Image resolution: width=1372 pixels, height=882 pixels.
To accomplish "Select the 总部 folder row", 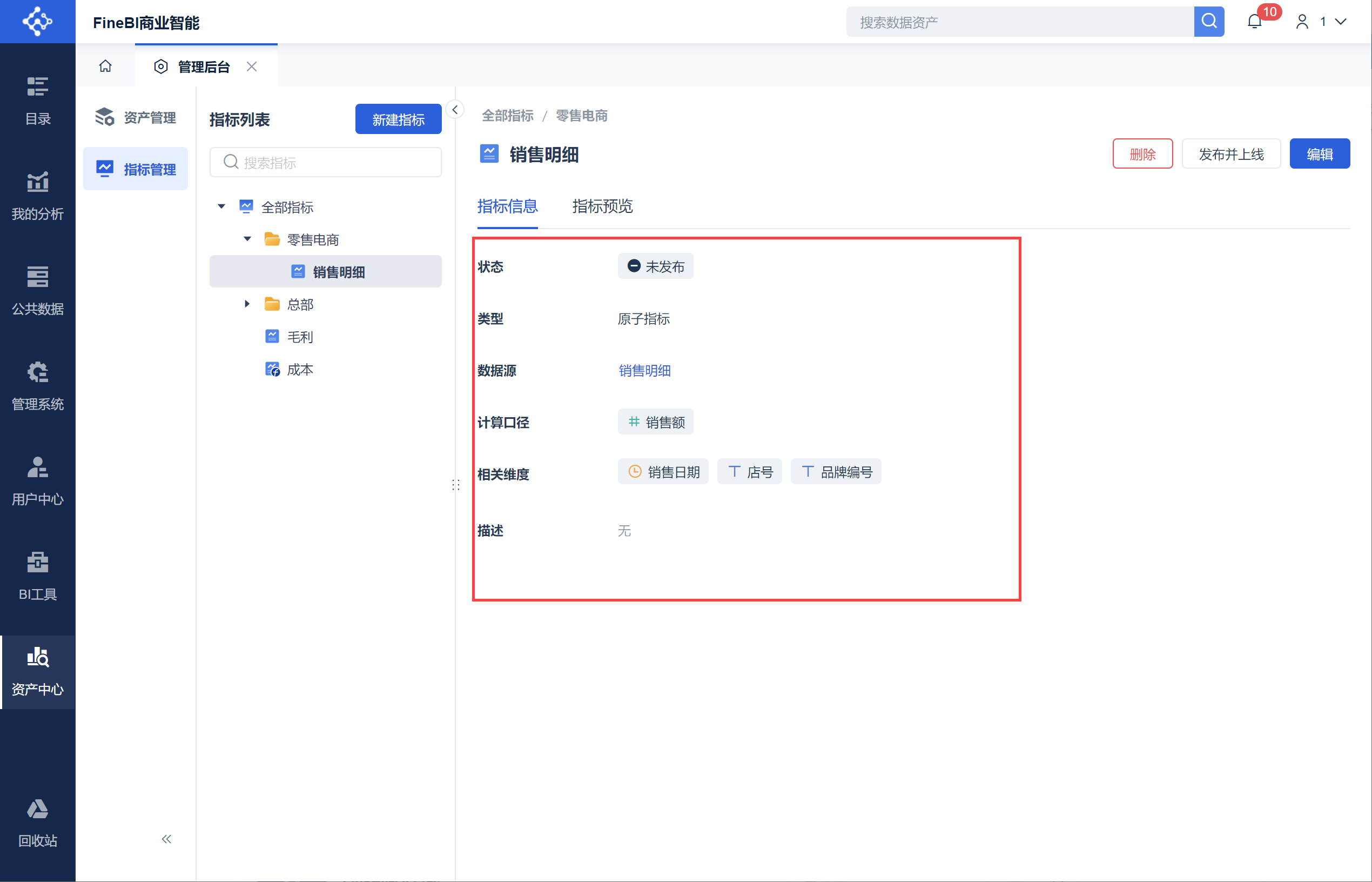I will click(x=326, y=304).
